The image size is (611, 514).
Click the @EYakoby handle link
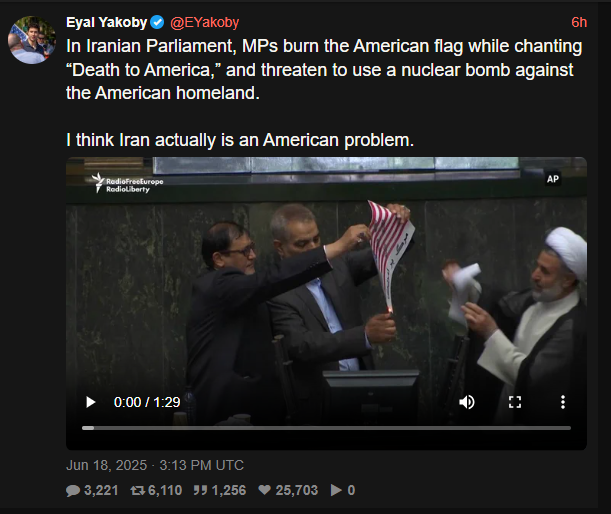pyautogui.click(x=205, y=23)
